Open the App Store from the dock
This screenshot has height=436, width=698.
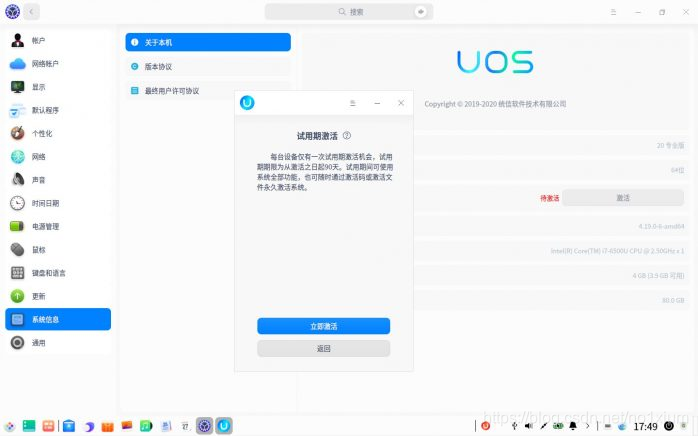69,426
